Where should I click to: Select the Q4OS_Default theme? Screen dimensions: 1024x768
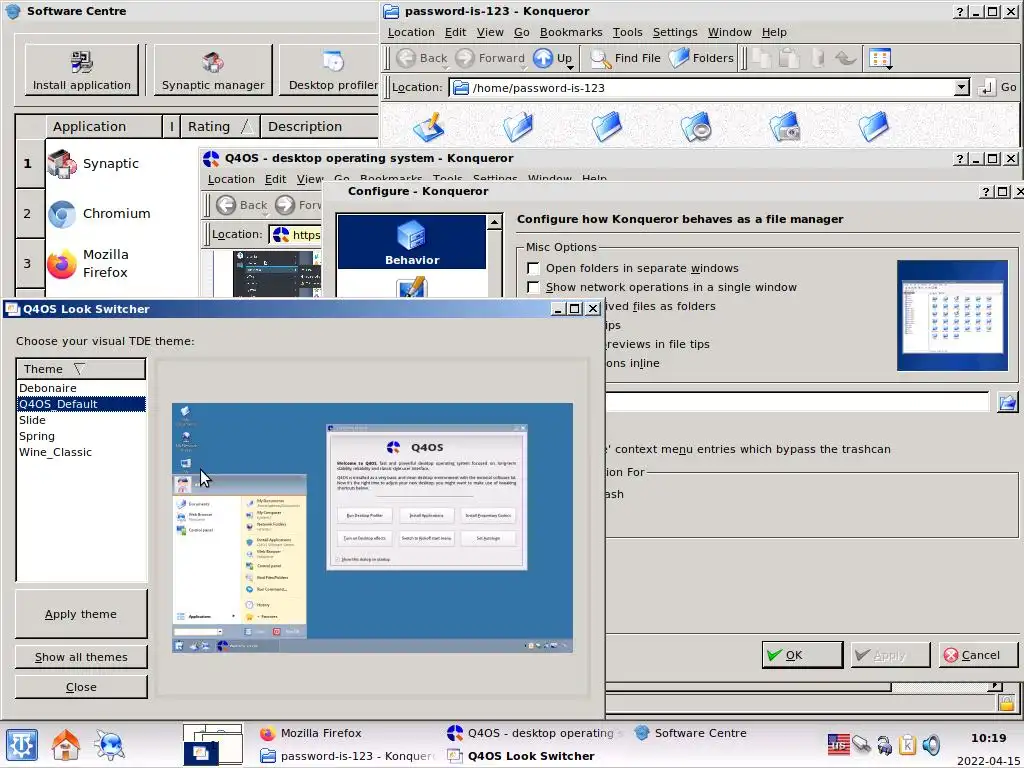[x=81, y=404]
